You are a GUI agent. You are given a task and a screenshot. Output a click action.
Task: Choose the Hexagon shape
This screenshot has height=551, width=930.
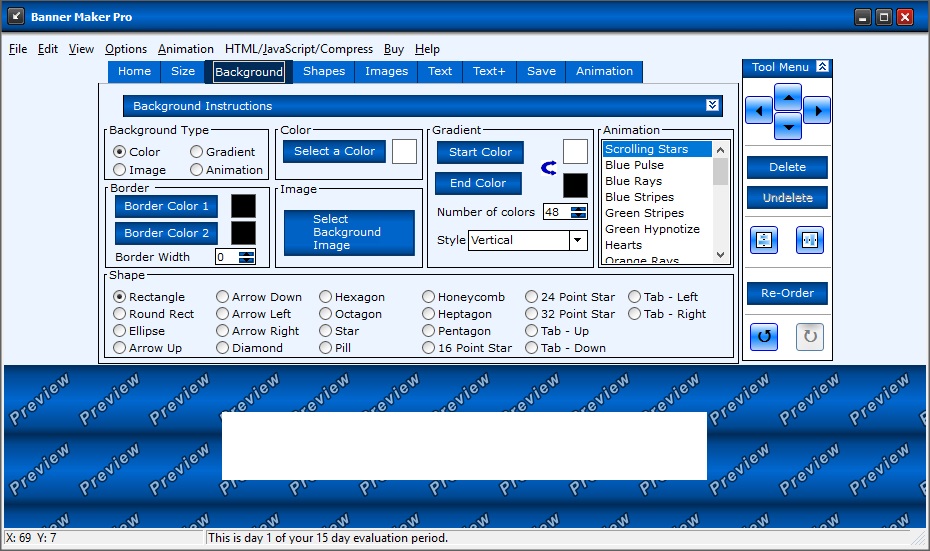click(x=352, y=297)
